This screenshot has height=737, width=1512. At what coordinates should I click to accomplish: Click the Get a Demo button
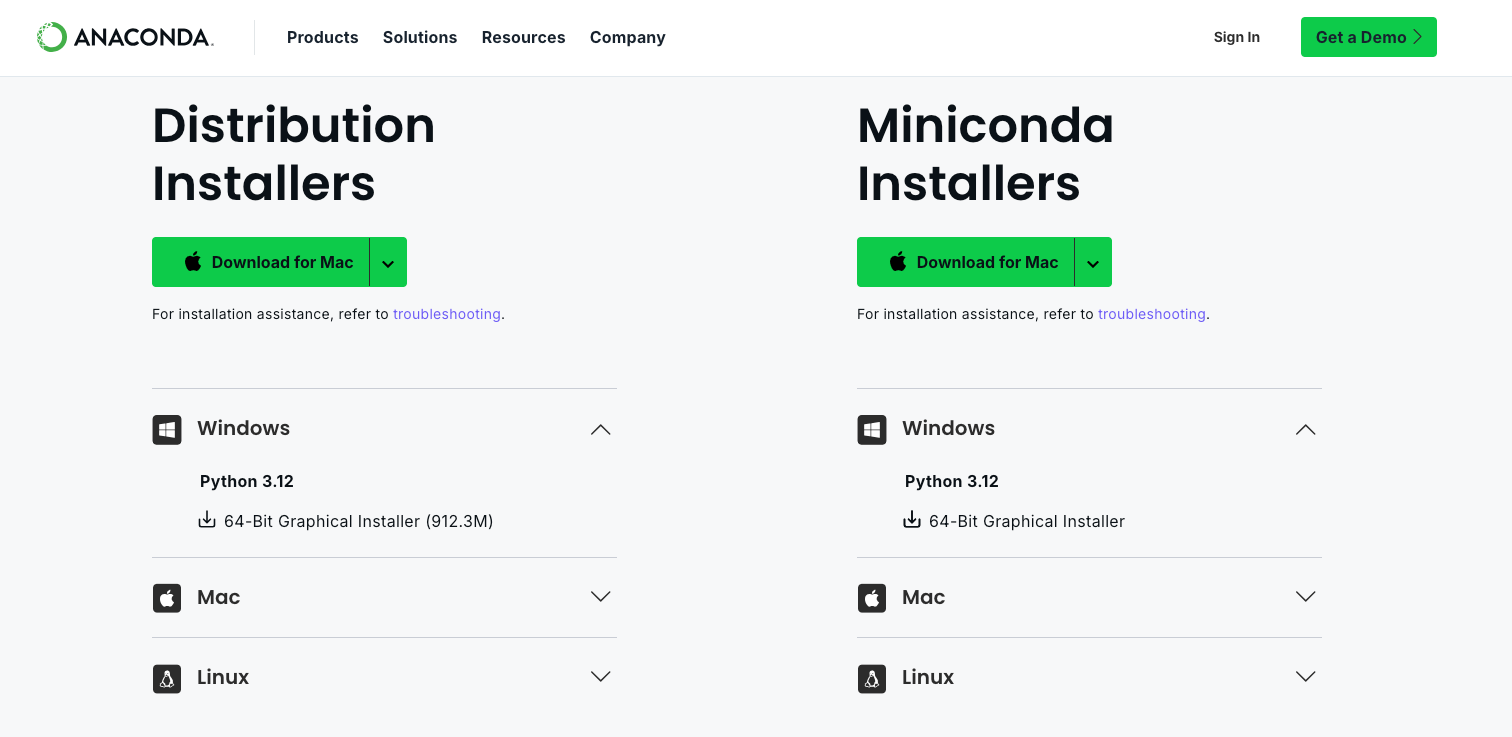coord(1368,37)
